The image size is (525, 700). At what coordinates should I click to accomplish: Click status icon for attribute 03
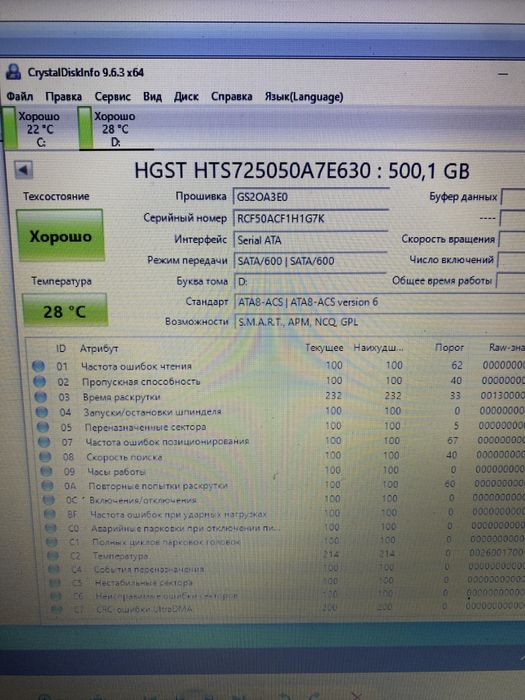(41, 396)
